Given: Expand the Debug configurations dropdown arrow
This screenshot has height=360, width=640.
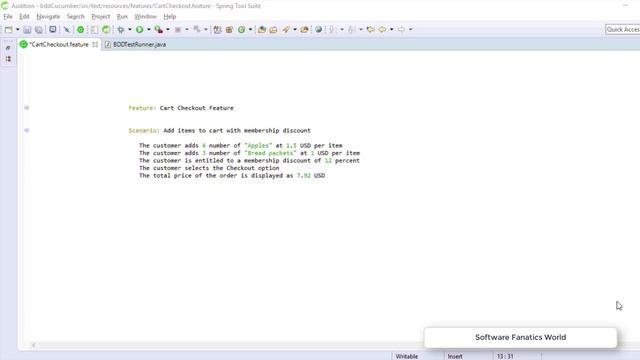Looking at the screenshot, I should tap(130, 29).
